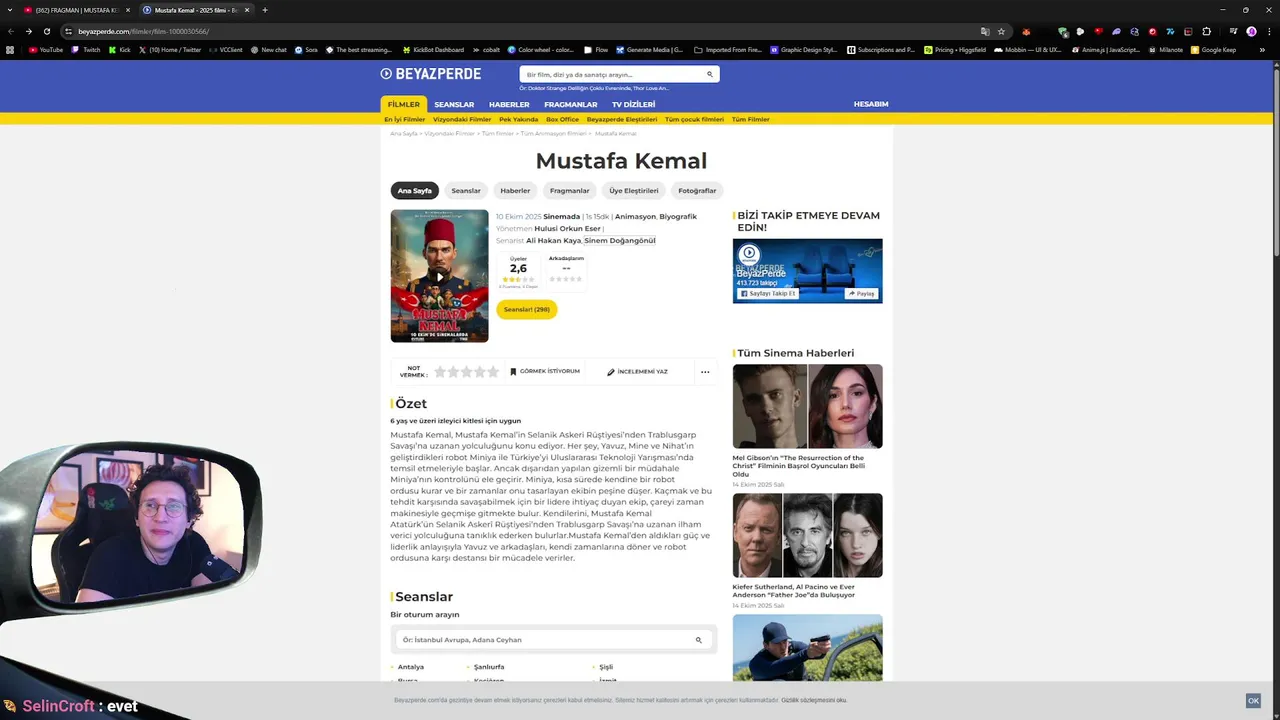Open the Animasyon genre link
Viewport: 1280px width, 720px height.
(635, 216)
